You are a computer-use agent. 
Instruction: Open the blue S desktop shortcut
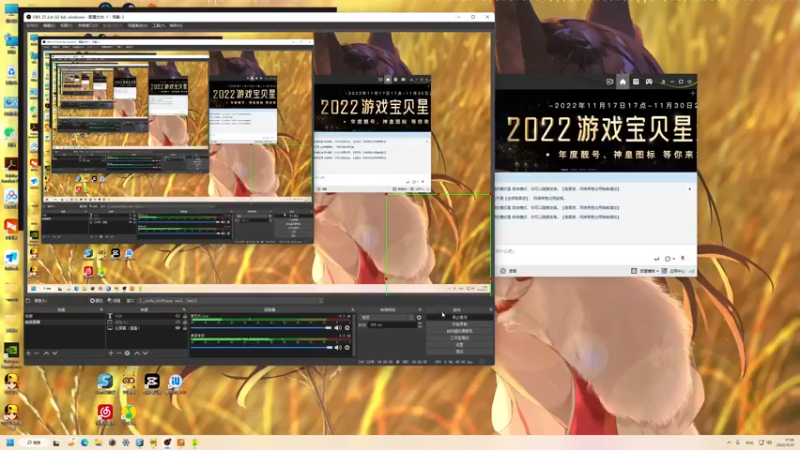click(105, 381)
